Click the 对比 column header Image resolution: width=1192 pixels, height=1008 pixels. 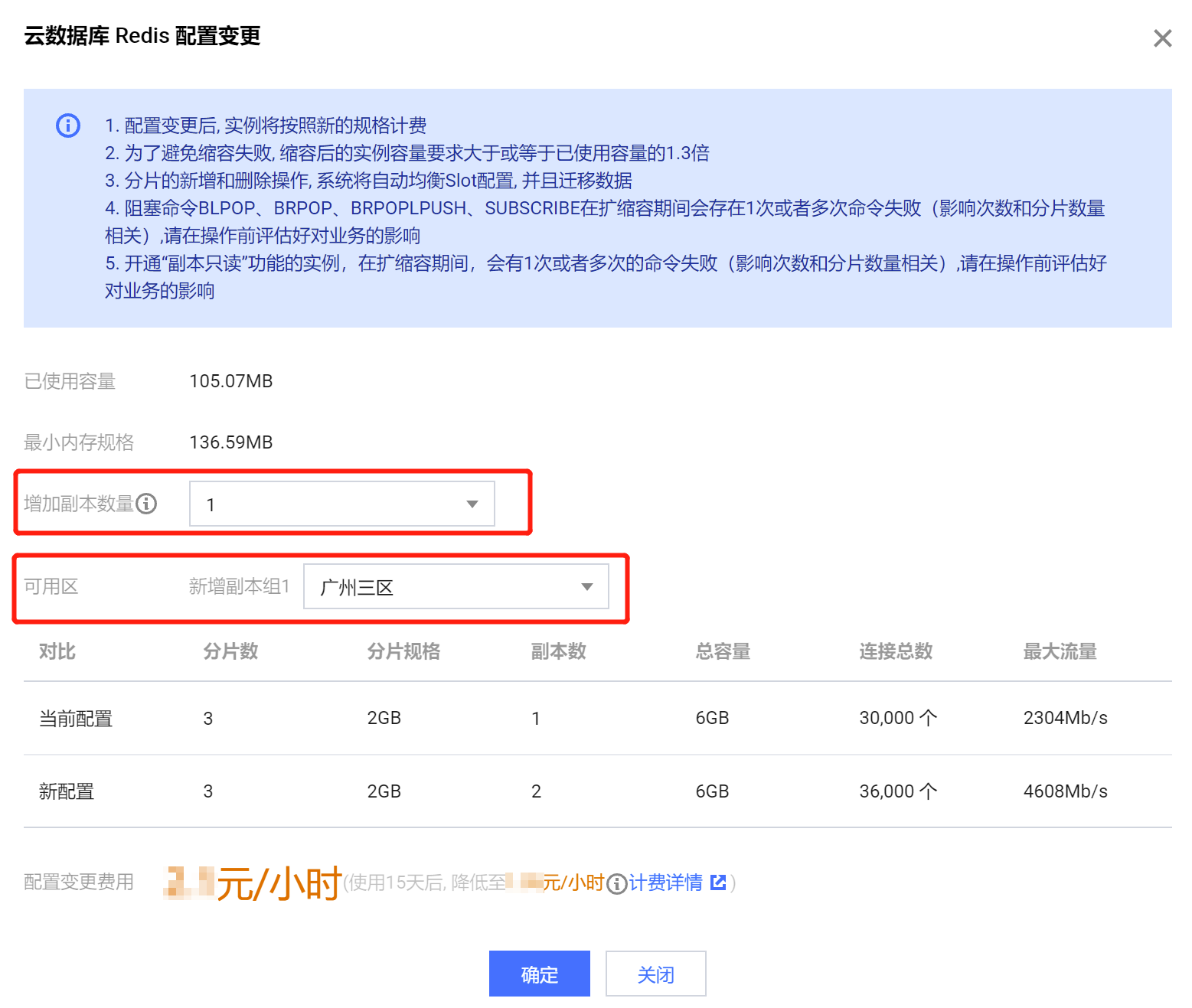pos(57,651)
